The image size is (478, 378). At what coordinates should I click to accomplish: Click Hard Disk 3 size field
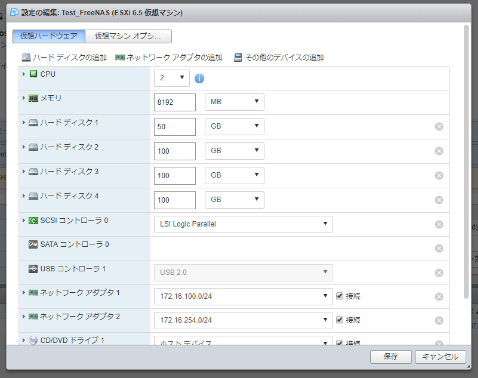175,176
